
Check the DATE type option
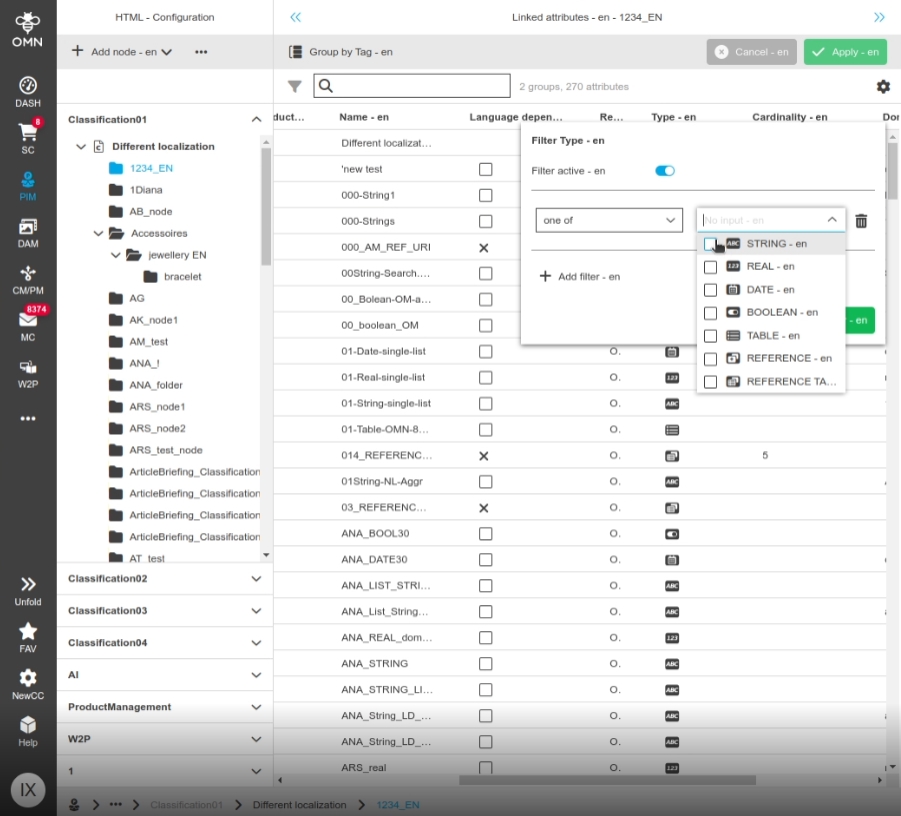click(710, 290)
